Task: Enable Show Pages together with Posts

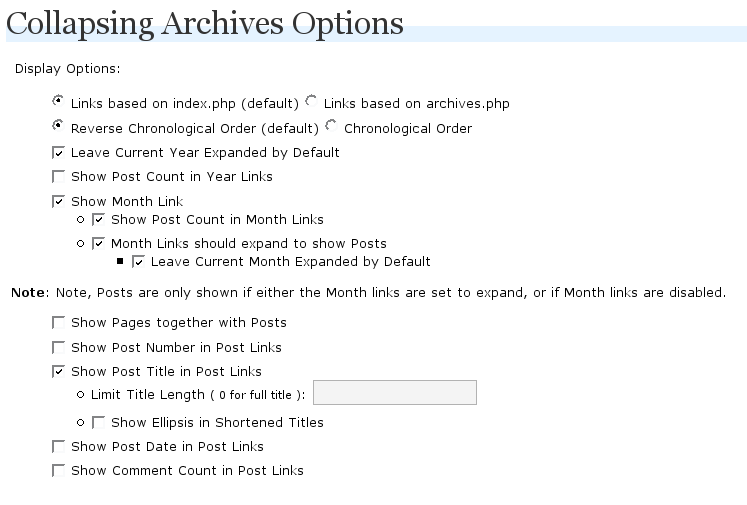Action: pos(58,323)
